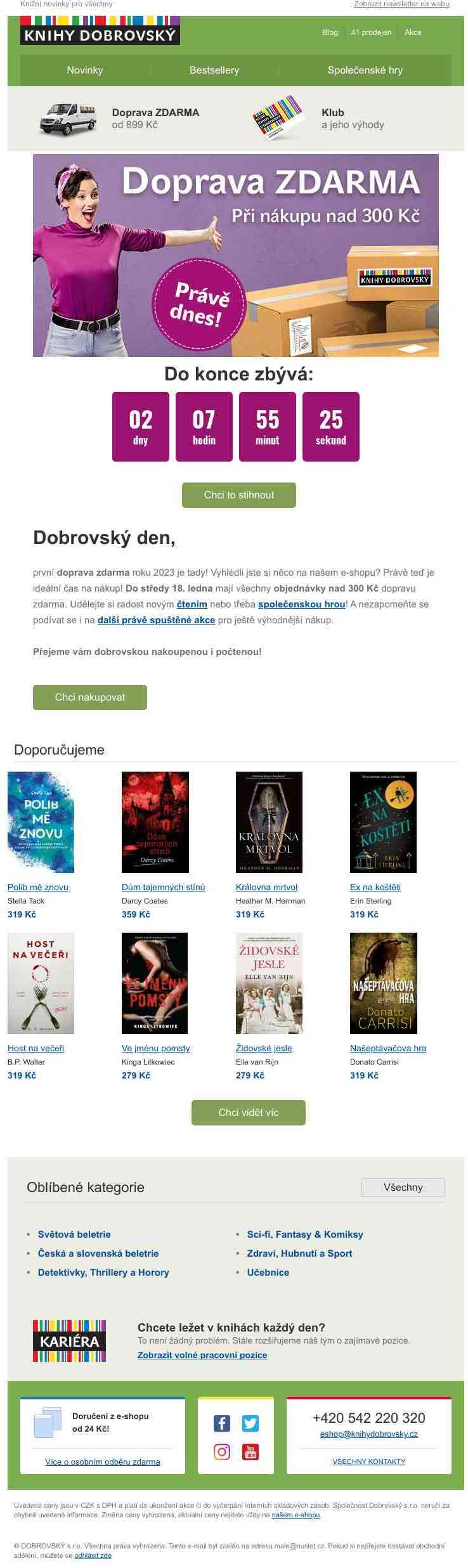Open the YouTube icon link
The width and height of the screenshot is (468, 1568).
[x=250, y=1452]
